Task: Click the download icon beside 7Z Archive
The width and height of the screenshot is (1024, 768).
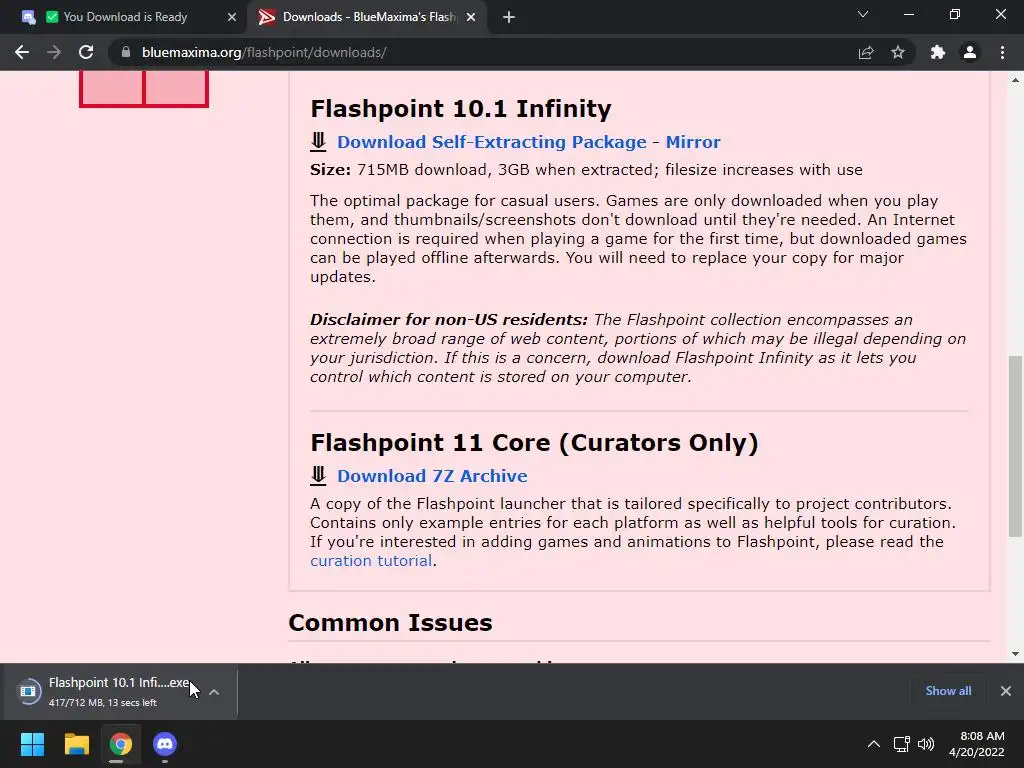Action: click(318, 475)
